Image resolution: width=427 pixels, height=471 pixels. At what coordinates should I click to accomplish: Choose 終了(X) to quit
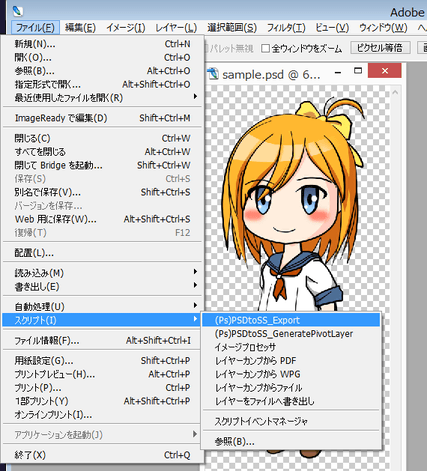(102, 455)
